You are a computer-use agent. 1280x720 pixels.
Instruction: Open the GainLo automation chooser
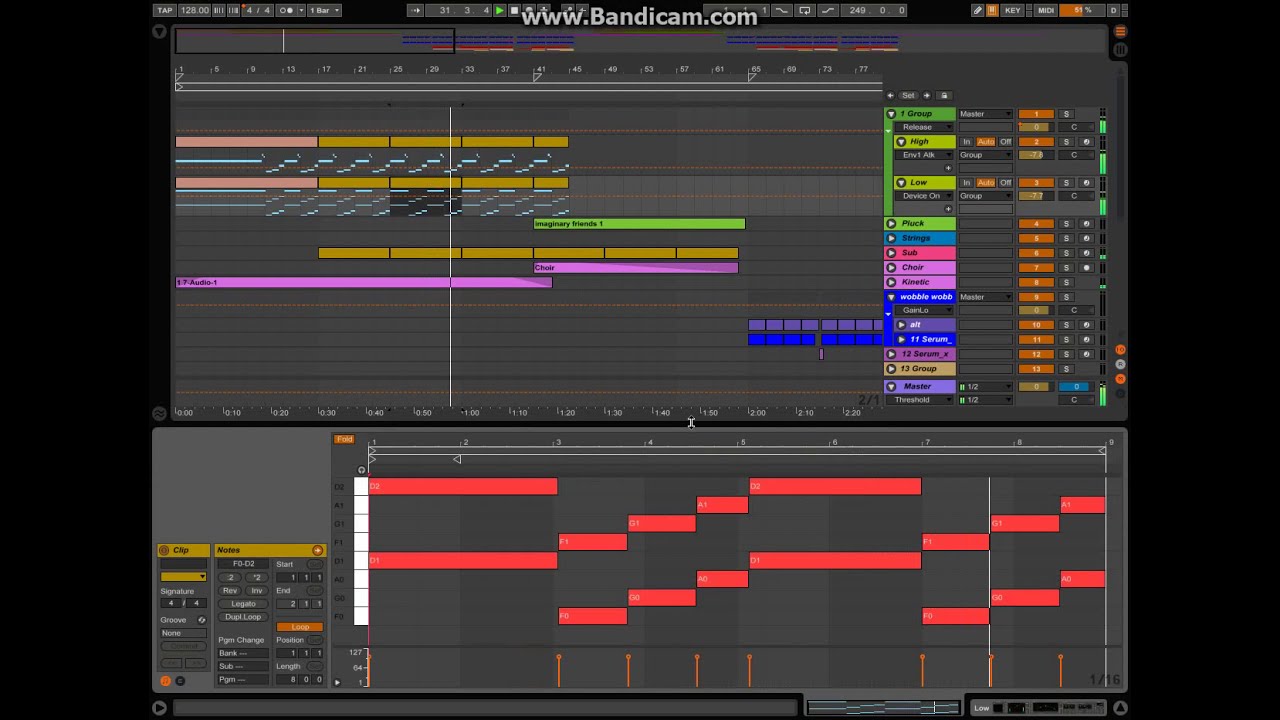coord(924,310)
